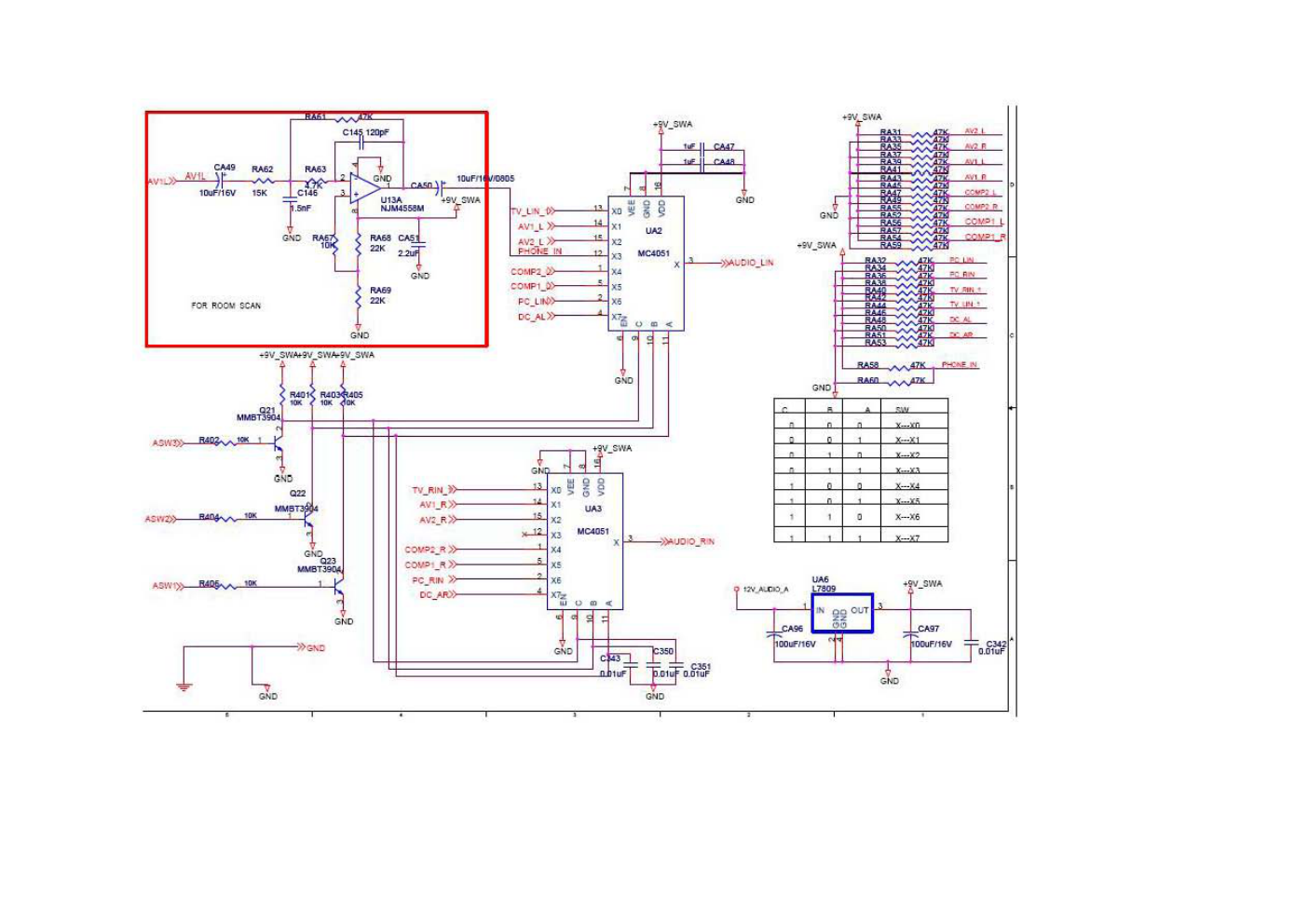Click the UA2 MC4051 multiplexer chip
The image size is (1308, 924).
(x=646, y=263)
